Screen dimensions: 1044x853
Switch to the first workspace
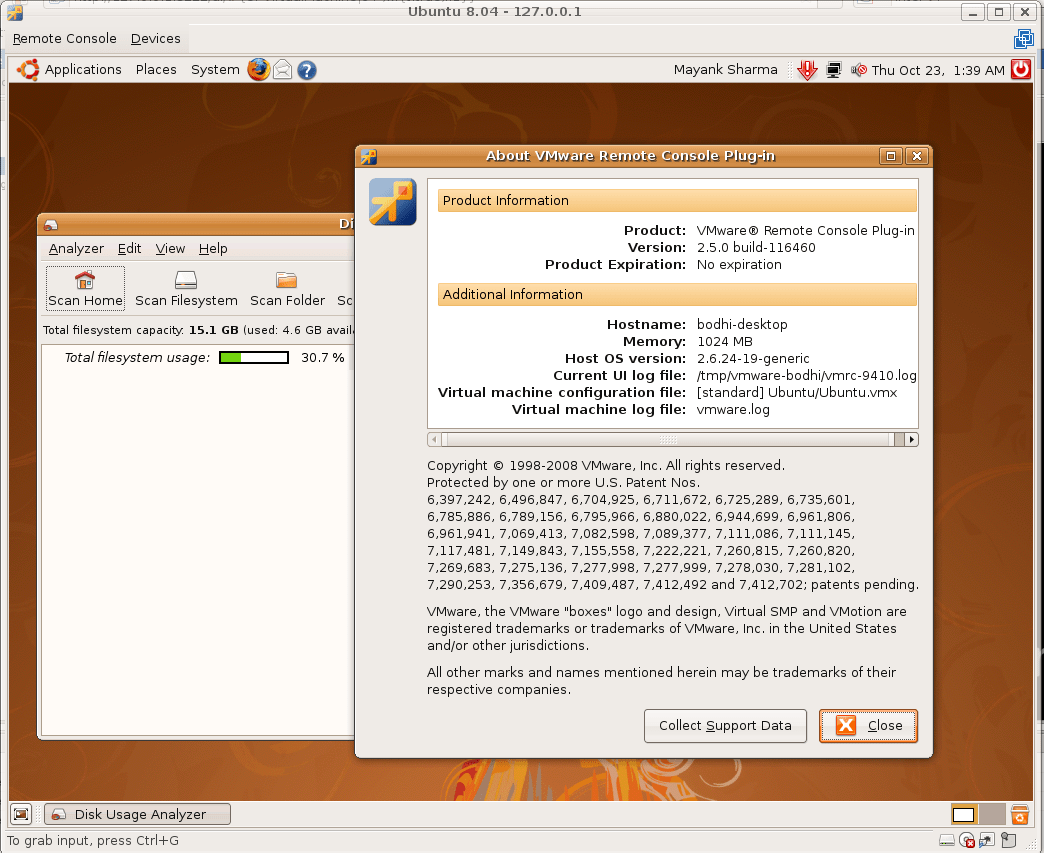(963, 814)
